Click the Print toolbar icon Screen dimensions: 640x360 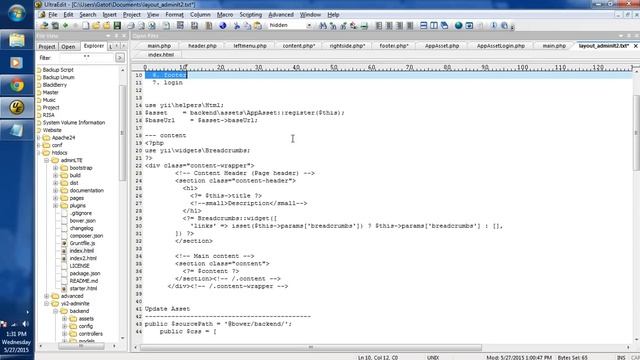click(x=131, y=26)
